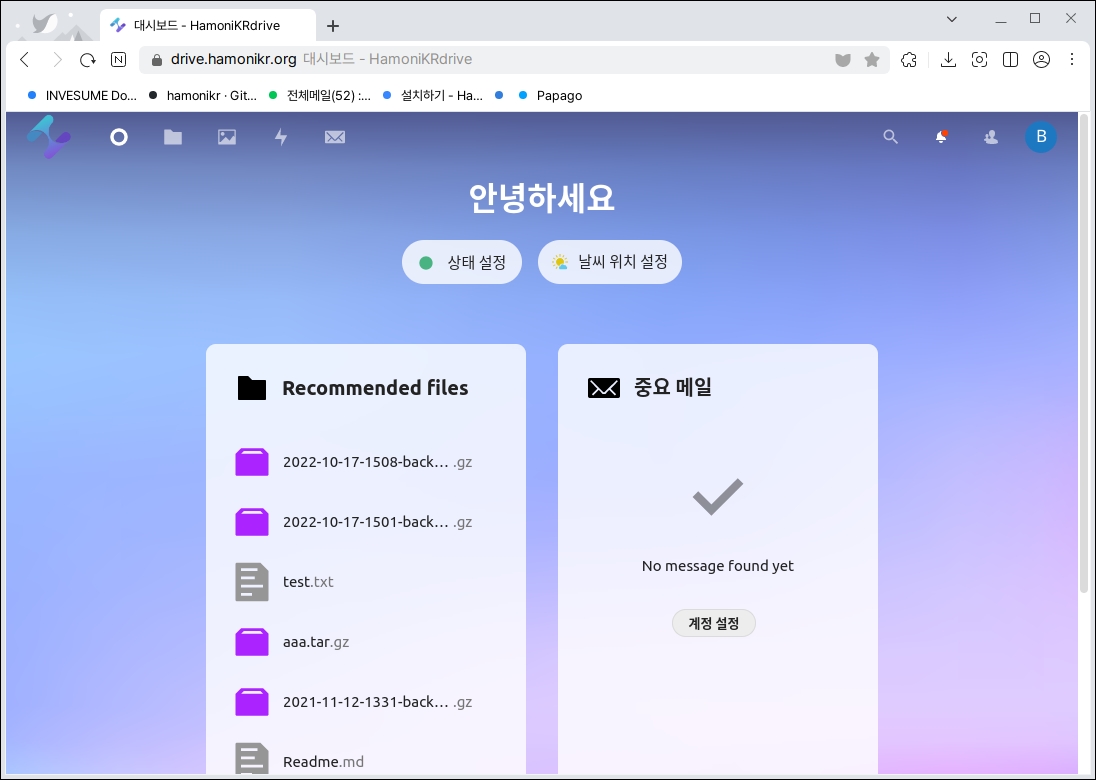Image resolution: width=1096 pixels, height=780 pixels.
Task: Open the Contacts menu icon
Action: click(991, 137)
